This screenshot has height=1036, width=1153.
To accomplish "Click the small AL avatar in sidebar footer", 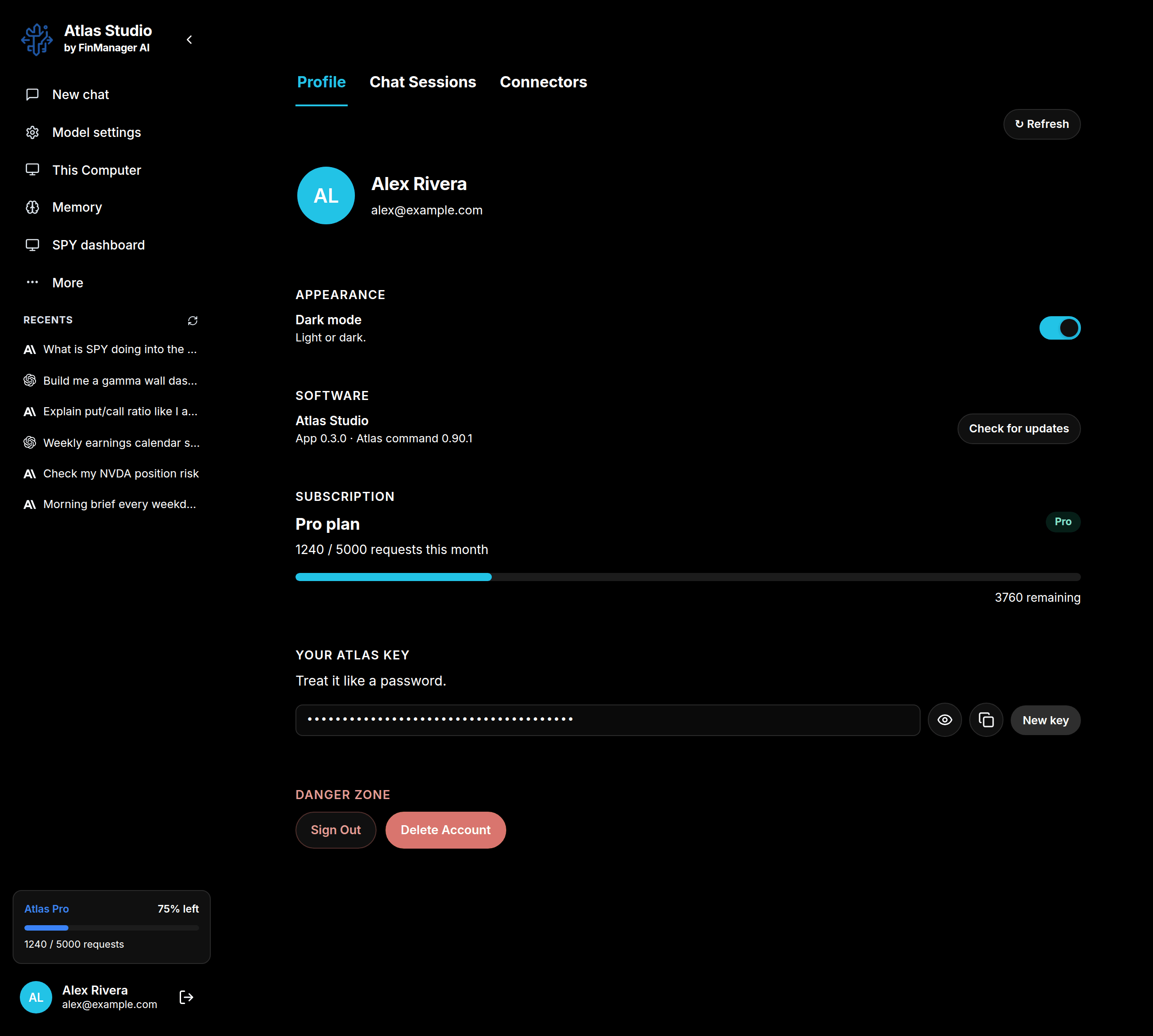I will 36,997.
